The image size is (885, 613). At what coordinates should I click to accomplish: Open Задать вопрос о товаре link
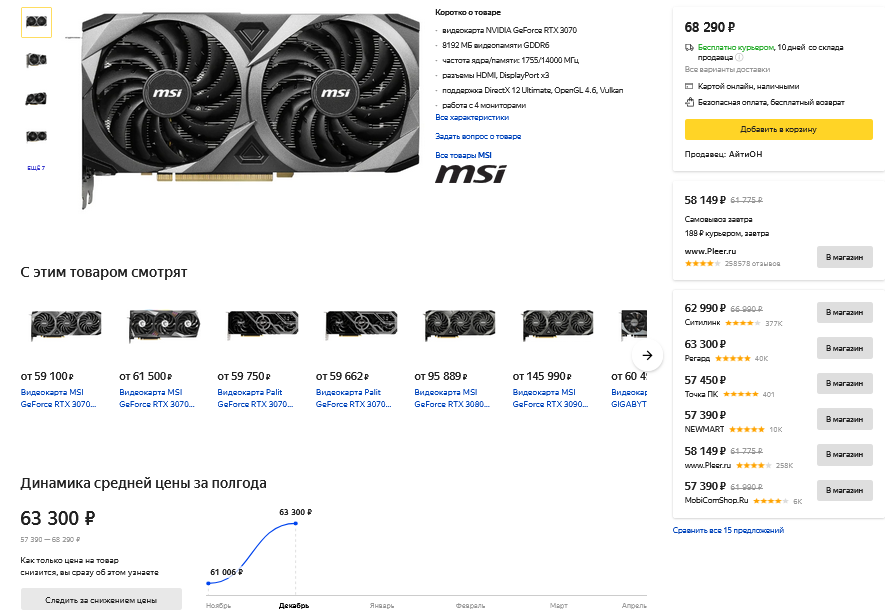click(x=478, y=136)
